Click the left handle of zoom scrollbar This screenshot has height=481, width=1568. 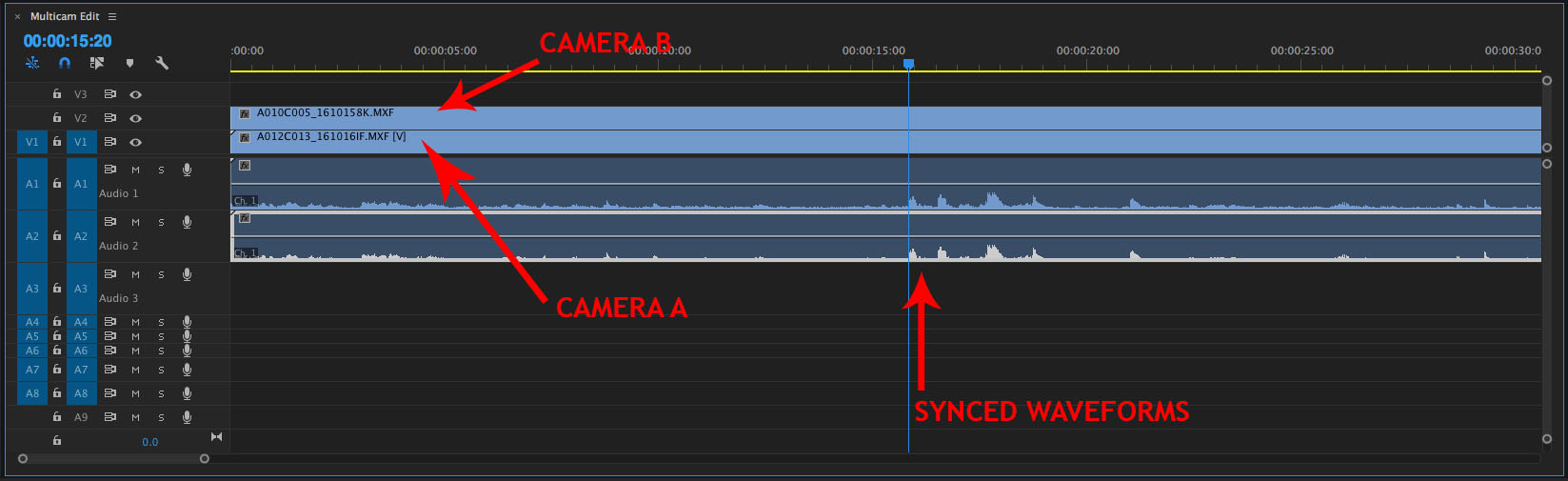click(23, 459)
